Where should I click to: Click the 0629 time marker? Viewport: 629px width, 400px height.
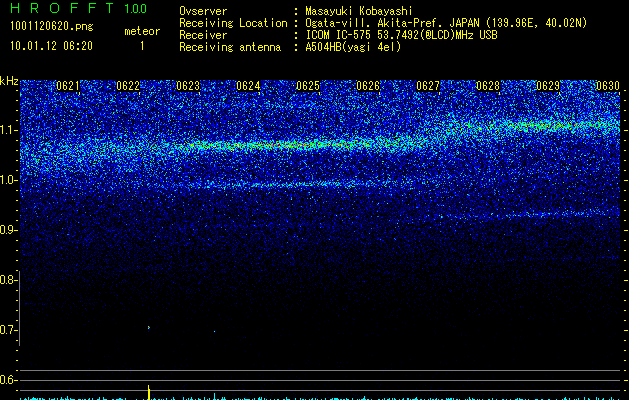(x=548, y=86)
